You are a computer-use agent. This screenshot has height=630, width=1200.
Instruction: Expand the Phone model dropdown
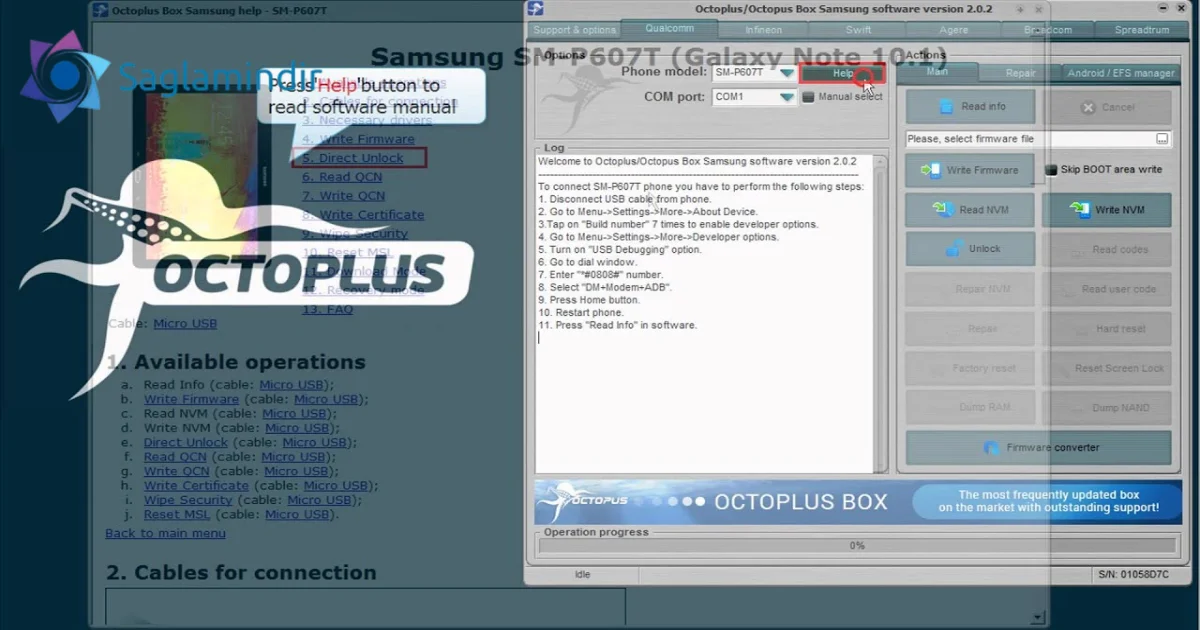tap(787, 73)
